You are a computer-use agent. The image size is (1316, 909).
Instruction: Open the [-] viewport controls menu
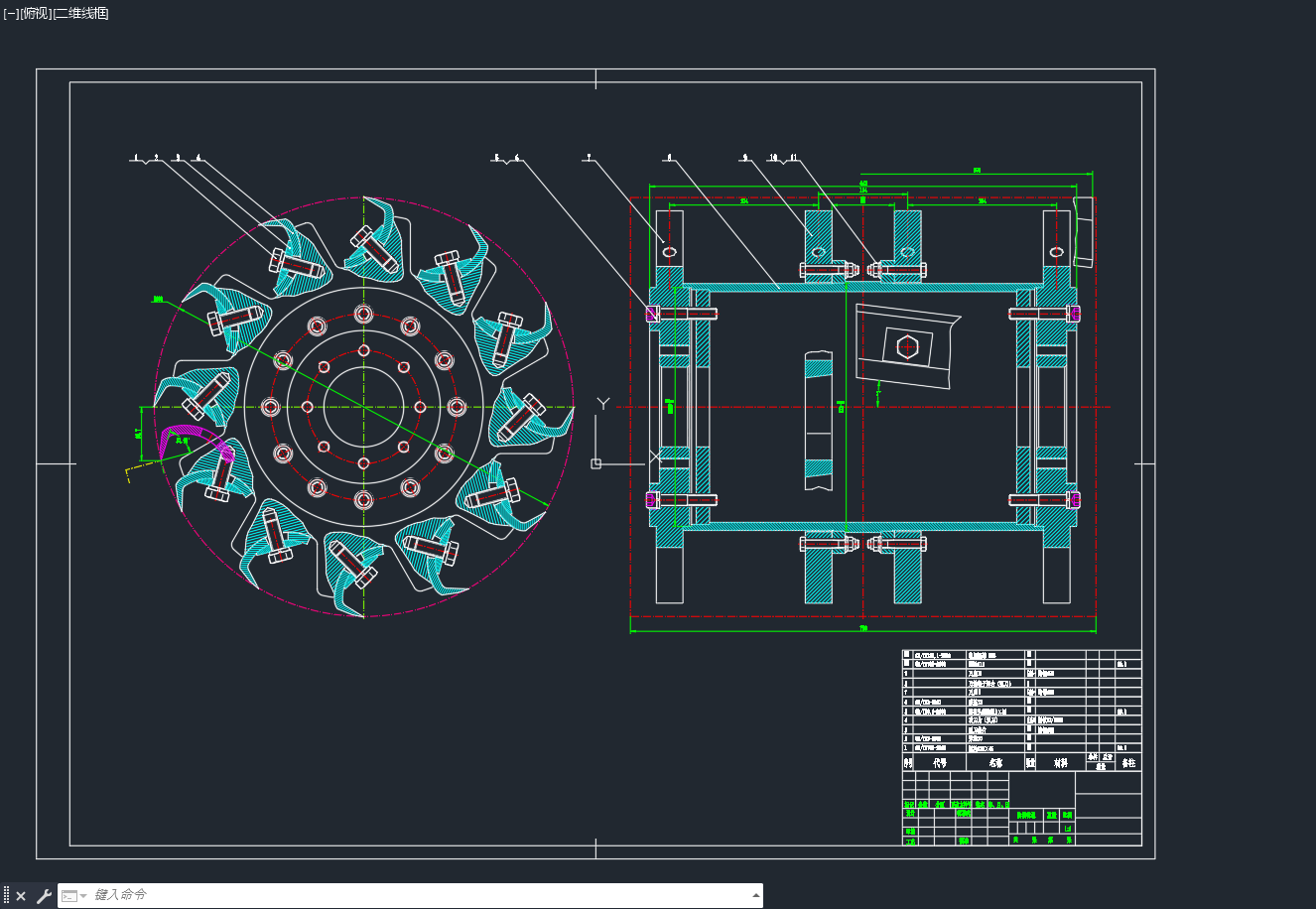[x=11, y=13]
